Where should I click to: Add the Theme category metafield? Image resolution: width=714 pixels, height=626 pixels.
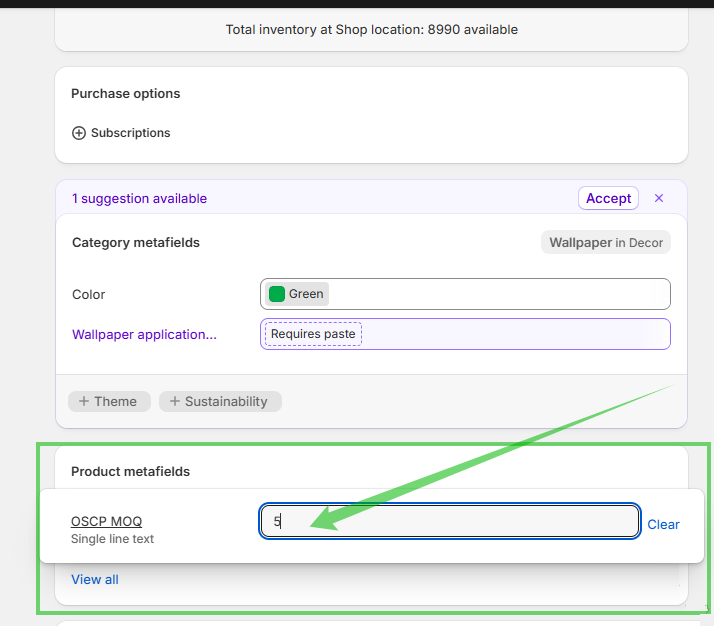(109, 401)
